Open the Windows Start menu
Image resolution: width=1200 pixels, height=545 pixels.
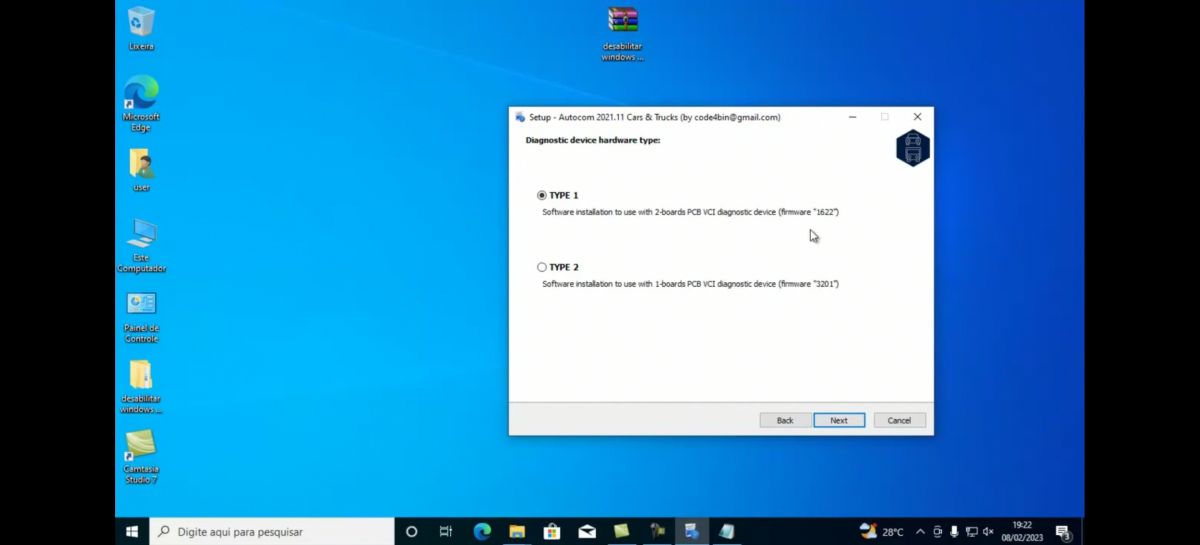(132, 532)
